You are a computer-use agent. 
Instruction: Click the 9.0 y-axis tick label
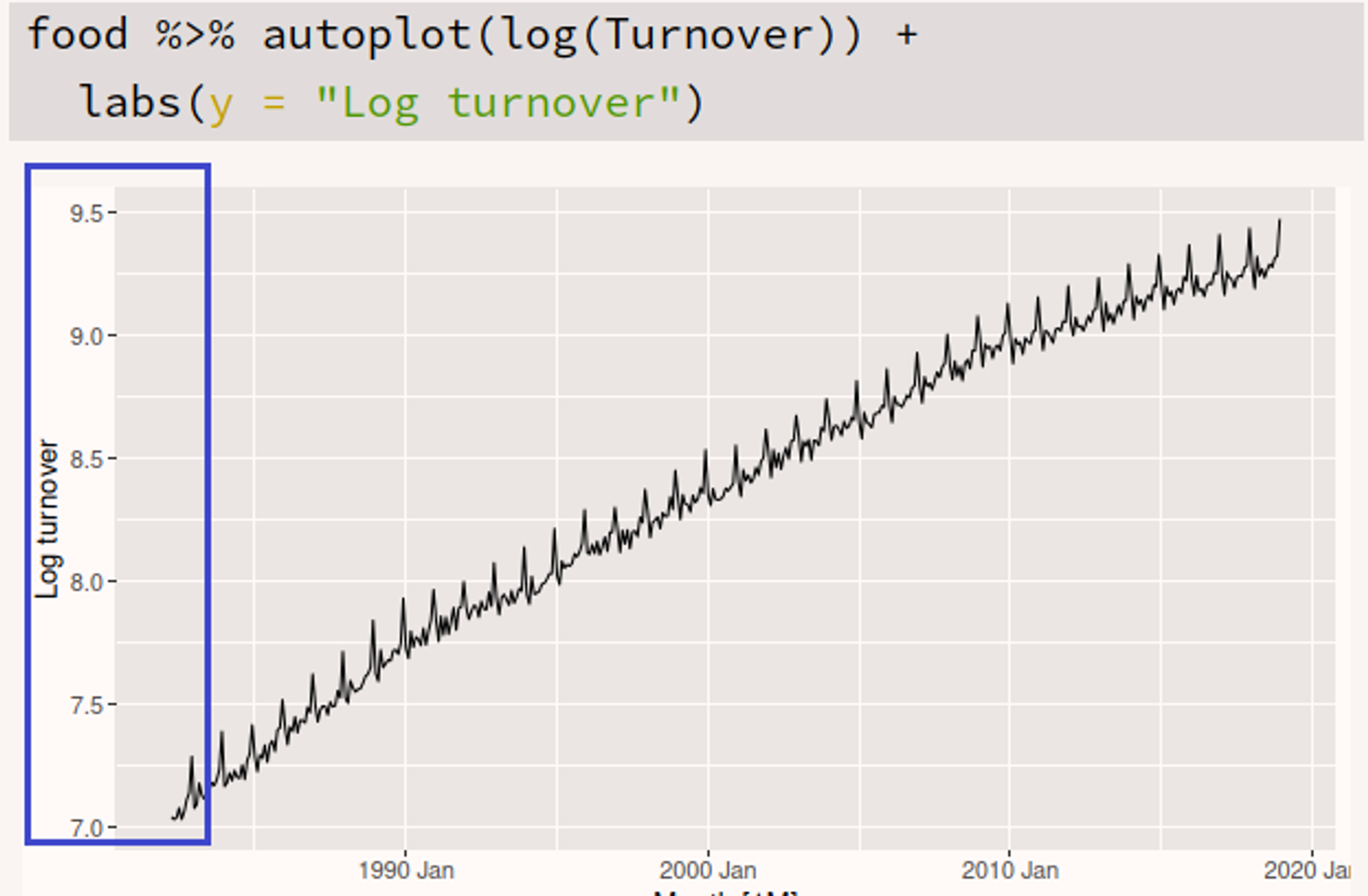click(x=86, y=337)
